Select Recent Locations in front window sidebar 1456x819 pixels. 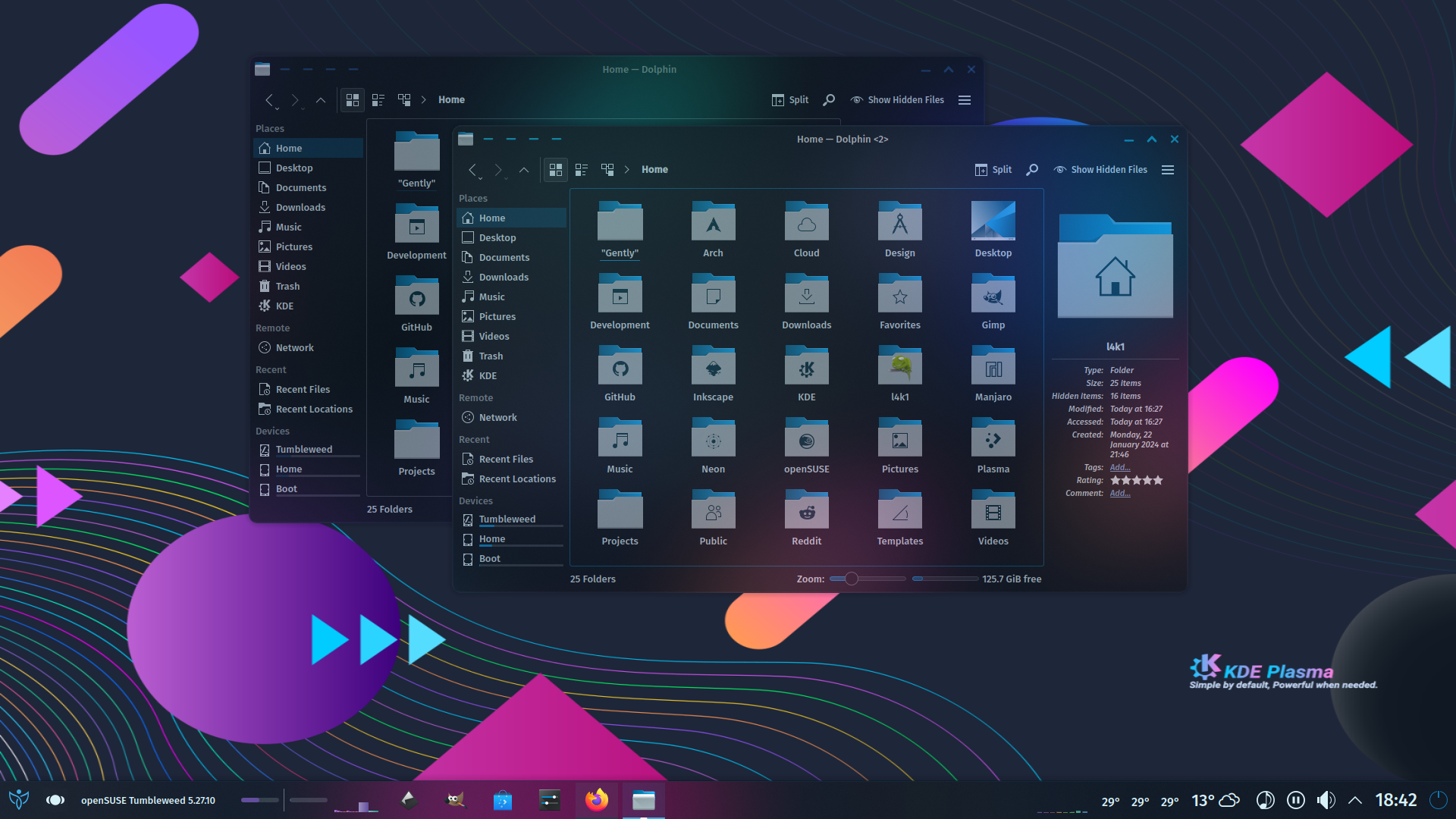click(x=512, y=479)
